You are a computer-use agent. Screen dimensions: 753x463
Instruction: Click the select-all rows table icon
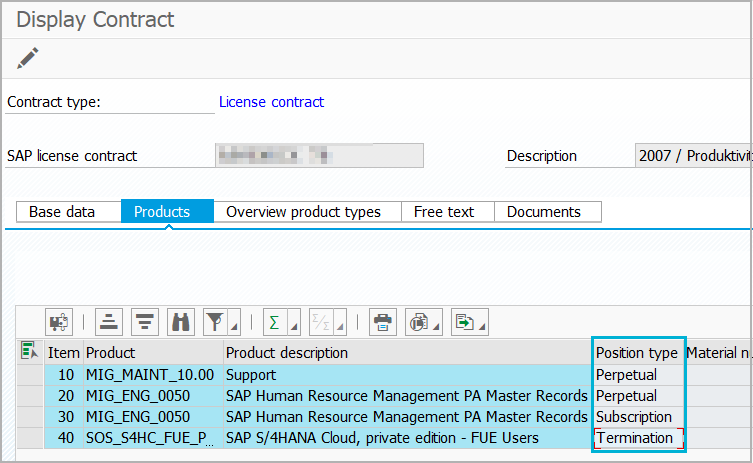click(x=29, y=351)
